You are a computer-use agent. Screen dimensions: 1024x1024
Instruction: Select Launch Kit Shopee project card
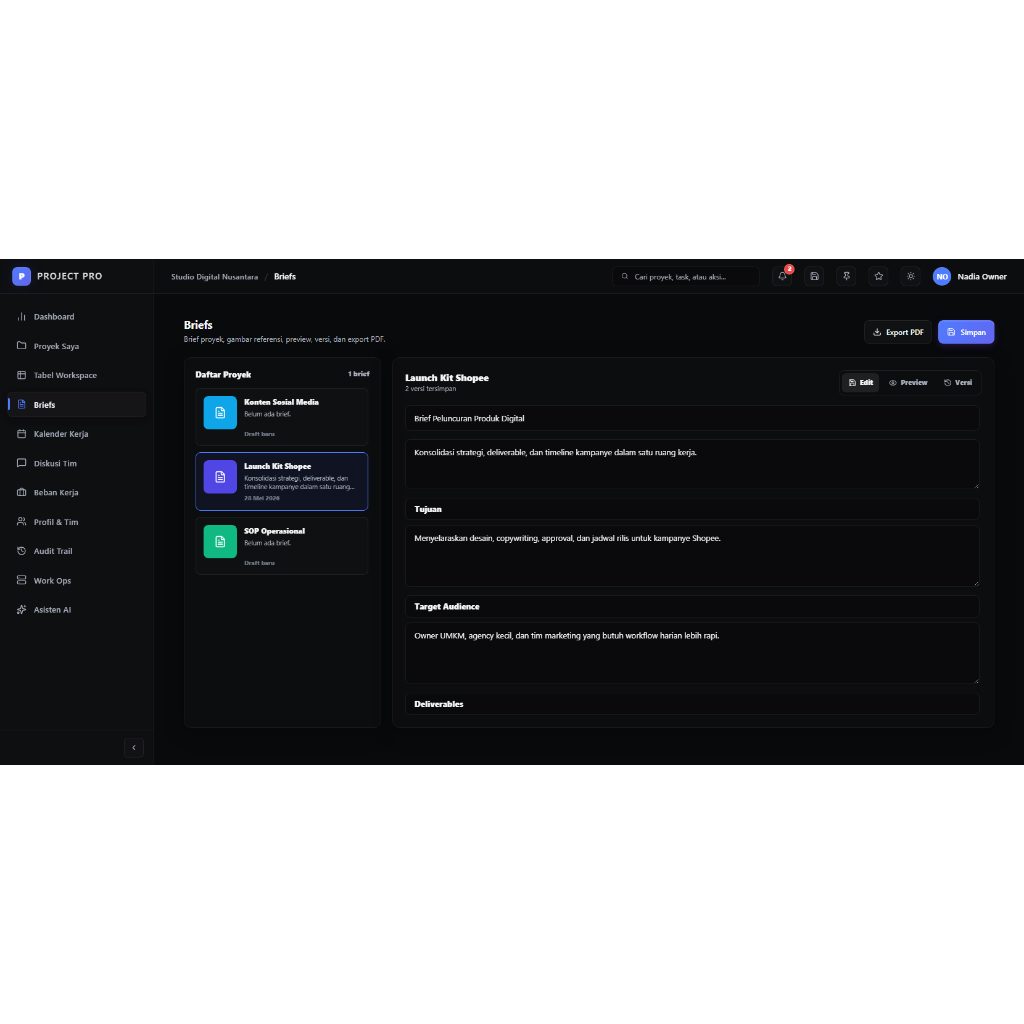pyautogui.click(x=281, y=481)
